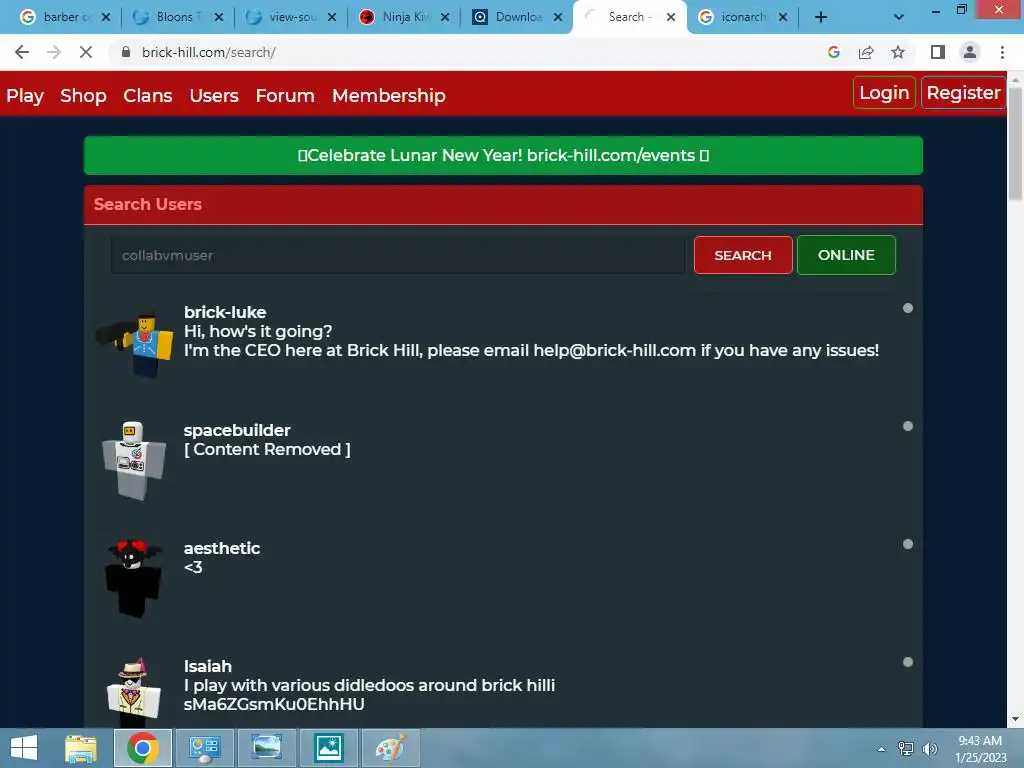Screen dimensions: 1024x768
Task: Close the Bloons tab
Action: [219, 17]
